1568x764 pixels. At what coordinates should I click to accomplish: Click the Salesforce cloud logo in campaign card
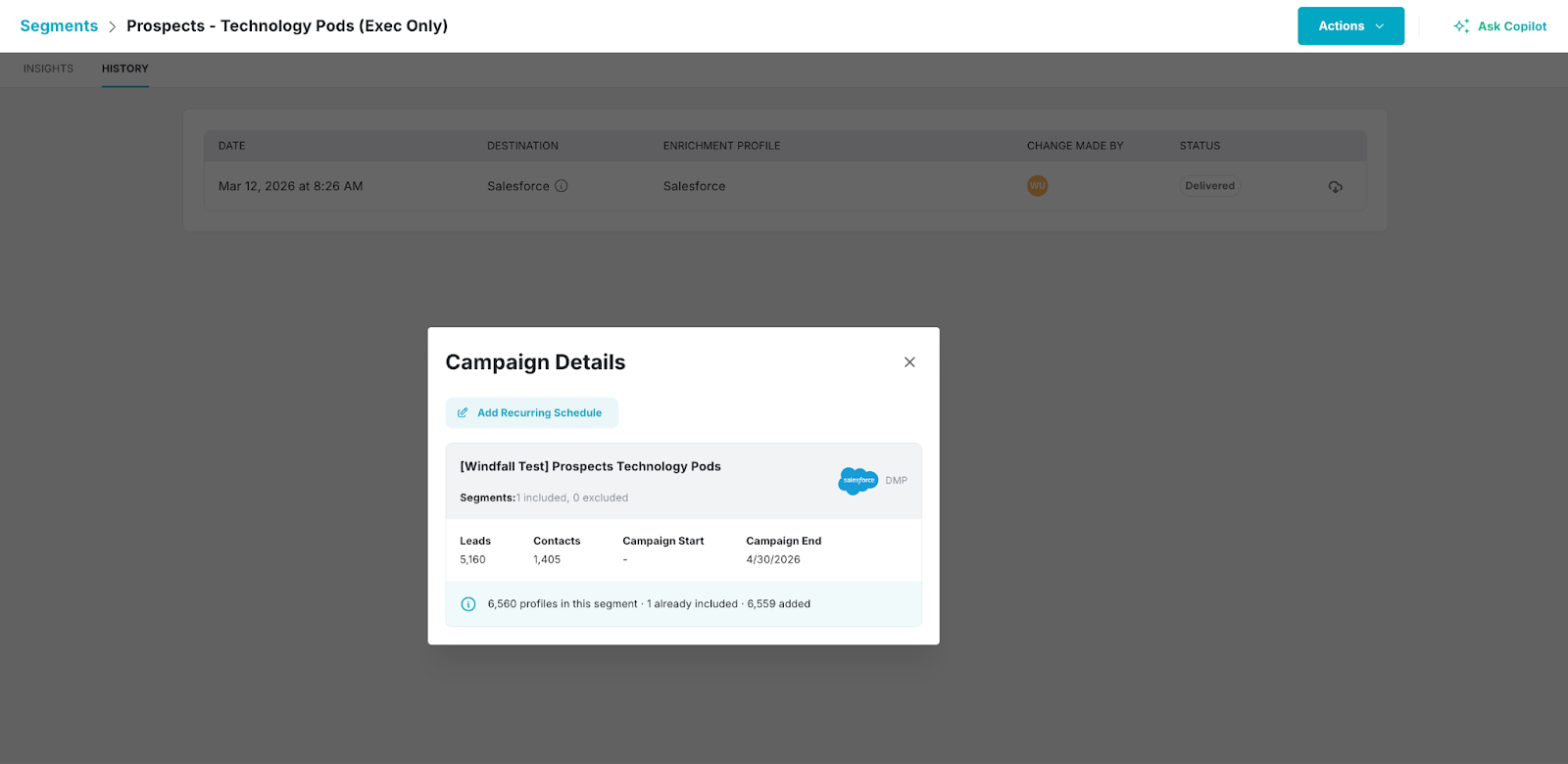(x=858, y=481)
